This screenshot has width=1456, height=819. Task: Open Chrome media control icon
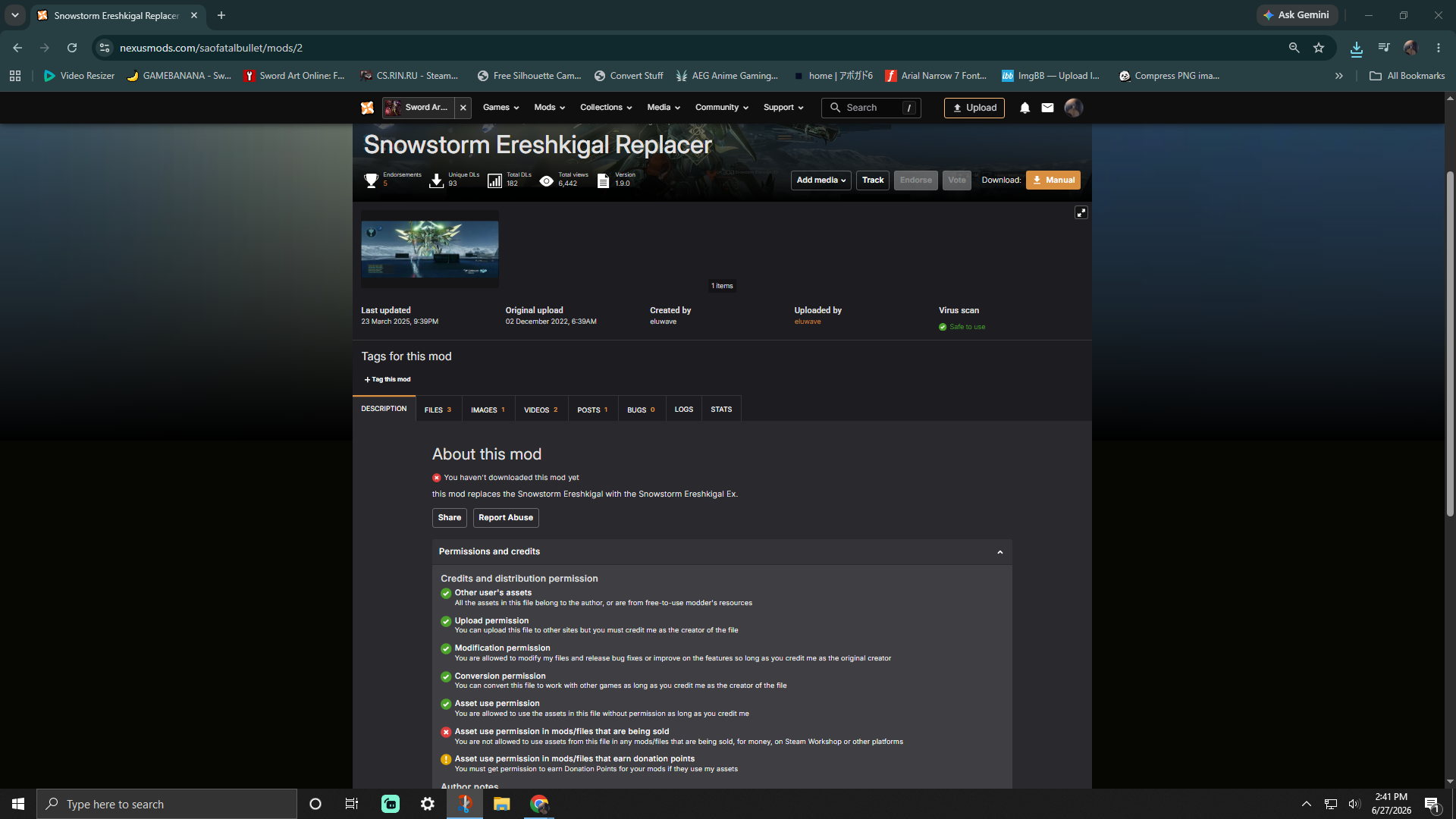coord(1384,48)
